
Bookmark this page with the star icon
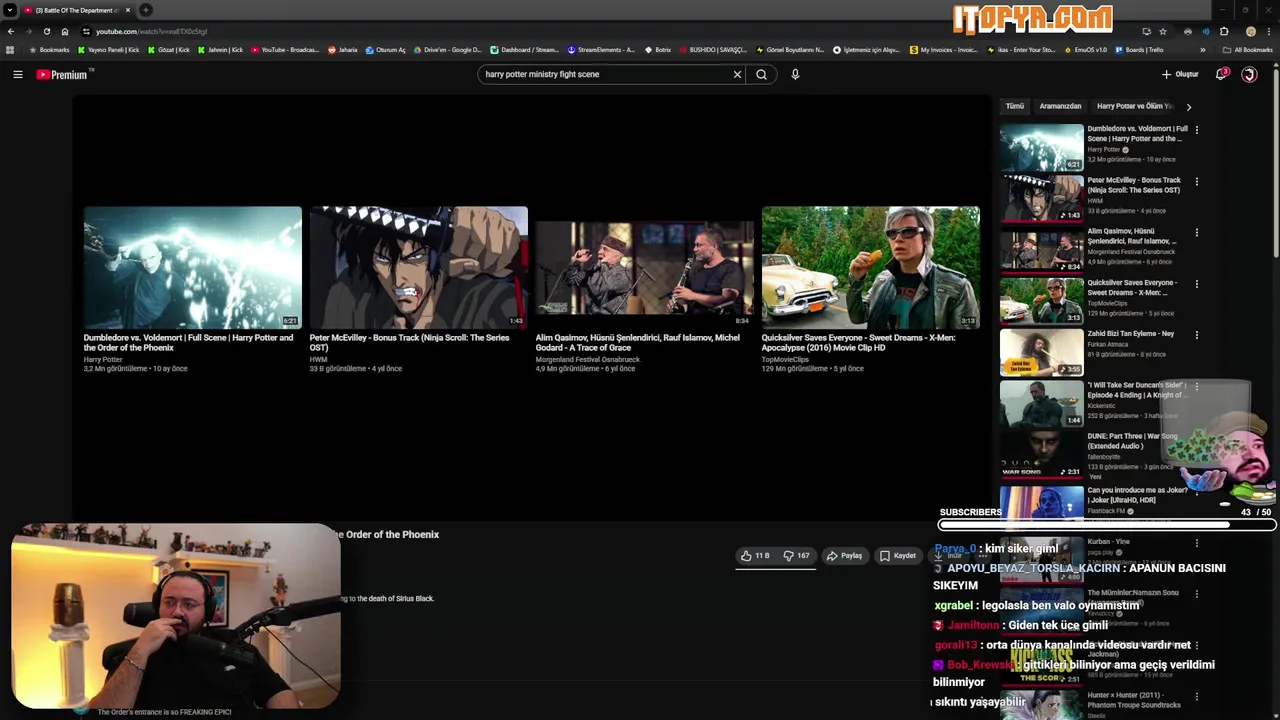1162,31
